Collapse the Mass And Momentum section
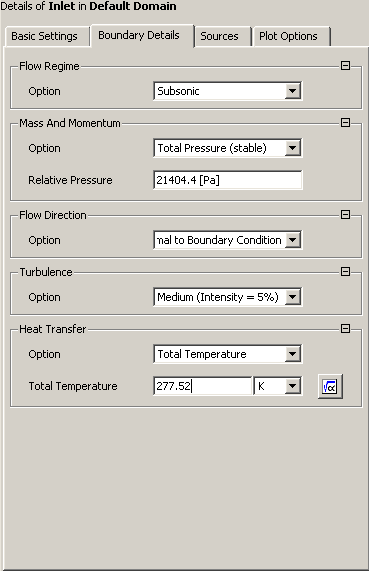 click(345, 123)
